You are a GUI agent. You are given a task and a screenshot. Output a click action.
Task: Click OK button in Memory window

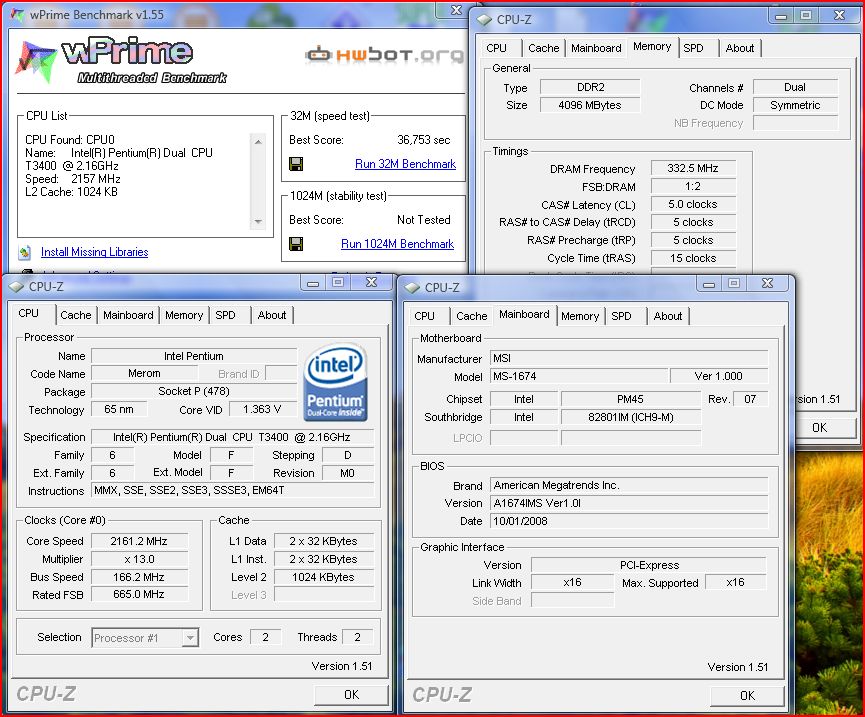[819, 428]
